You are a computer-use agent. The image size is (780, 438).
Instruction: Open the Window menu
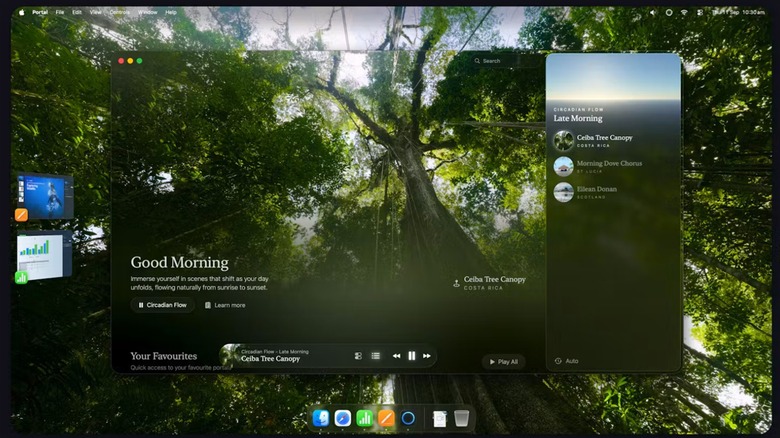tap(148, 12)
